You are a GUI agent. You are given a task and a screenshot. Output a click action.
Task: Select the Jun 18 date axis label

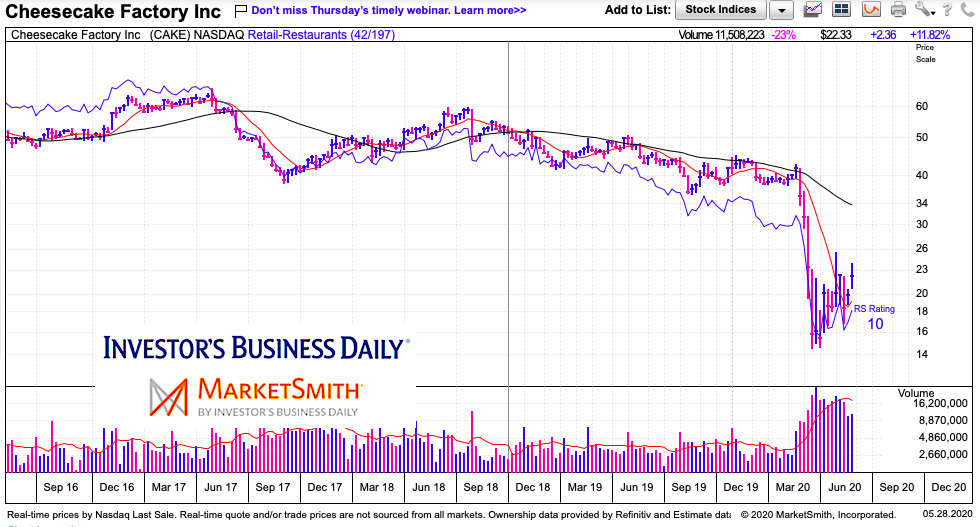tap(429, 487)
